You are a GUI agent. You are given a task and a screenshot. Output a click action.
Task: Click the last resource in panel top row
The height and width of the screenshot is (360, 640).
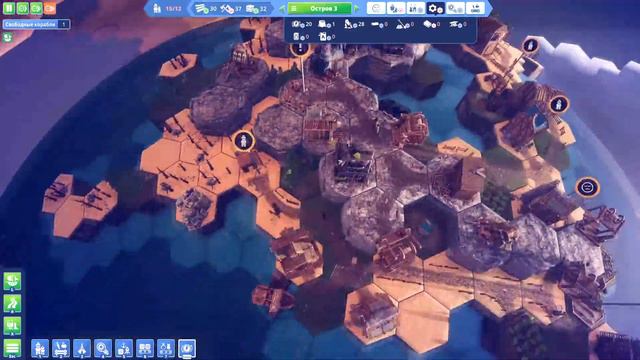point(458,24)
